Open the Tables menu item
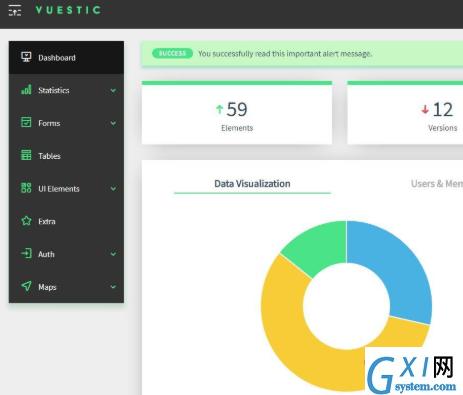 [x=66, y=156]
